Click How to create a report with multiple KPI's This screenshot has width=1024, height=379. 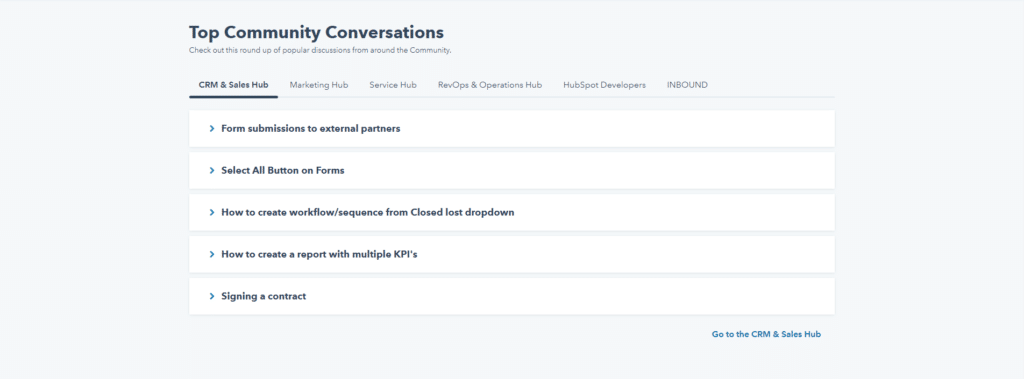point(319,254)
